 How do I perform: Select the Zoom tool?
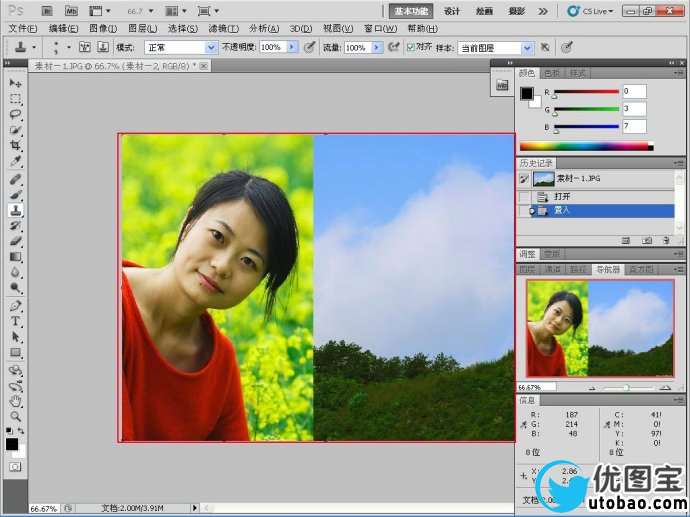pos(15,416)
